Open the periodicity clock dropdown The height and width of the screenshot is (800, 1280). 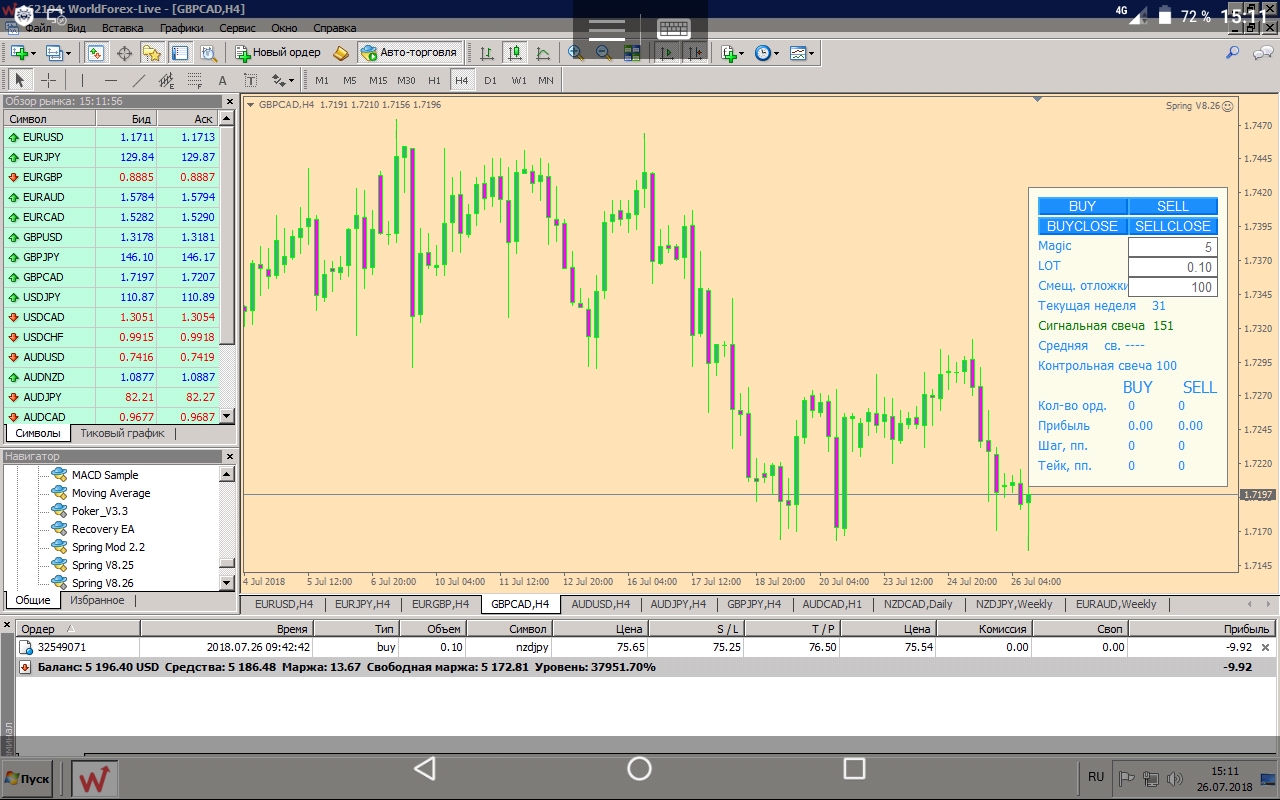pos(766,52)
